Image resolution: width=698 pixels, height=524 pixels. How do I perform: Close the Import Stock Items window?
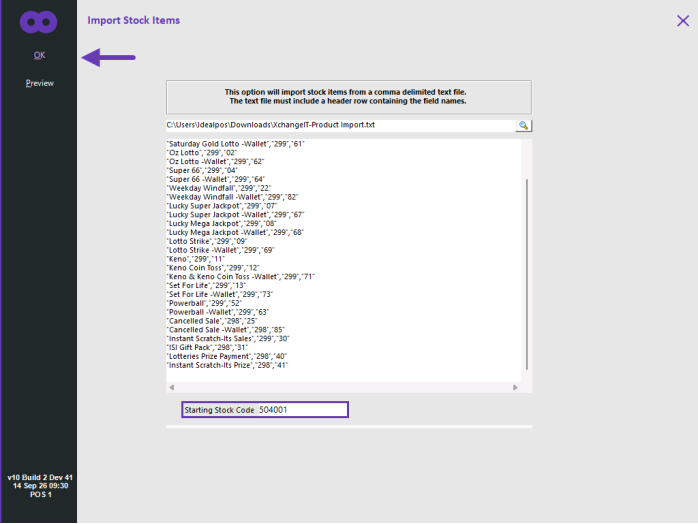point(683,21)
